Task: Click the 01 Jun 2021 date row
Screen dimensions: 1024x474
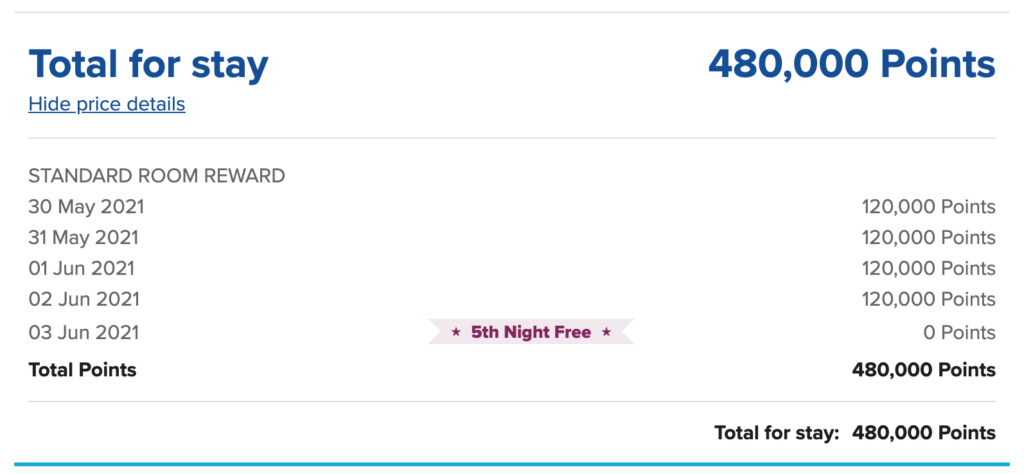Action: [512, 268]
